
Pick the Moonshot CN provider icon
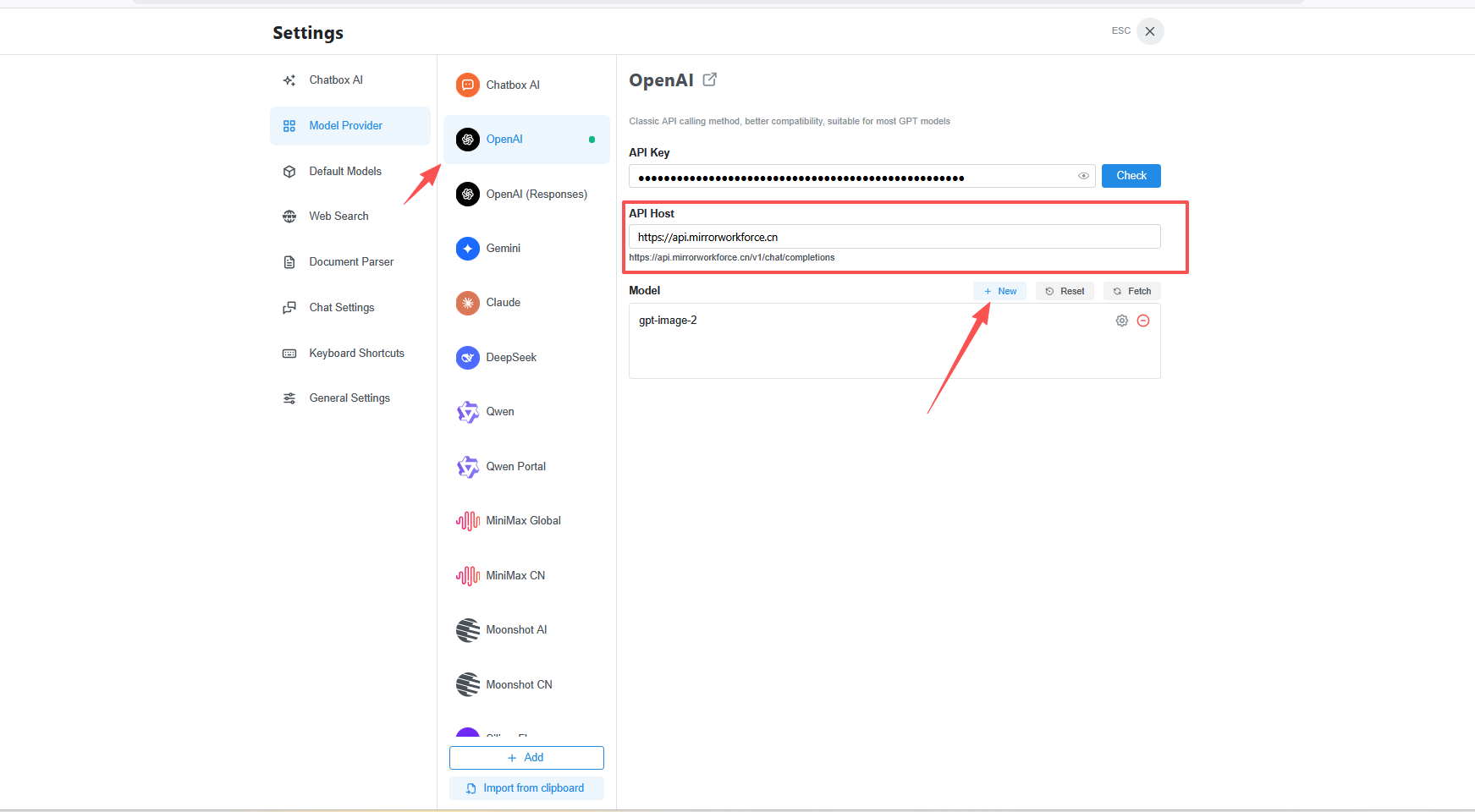coord(468,685)
